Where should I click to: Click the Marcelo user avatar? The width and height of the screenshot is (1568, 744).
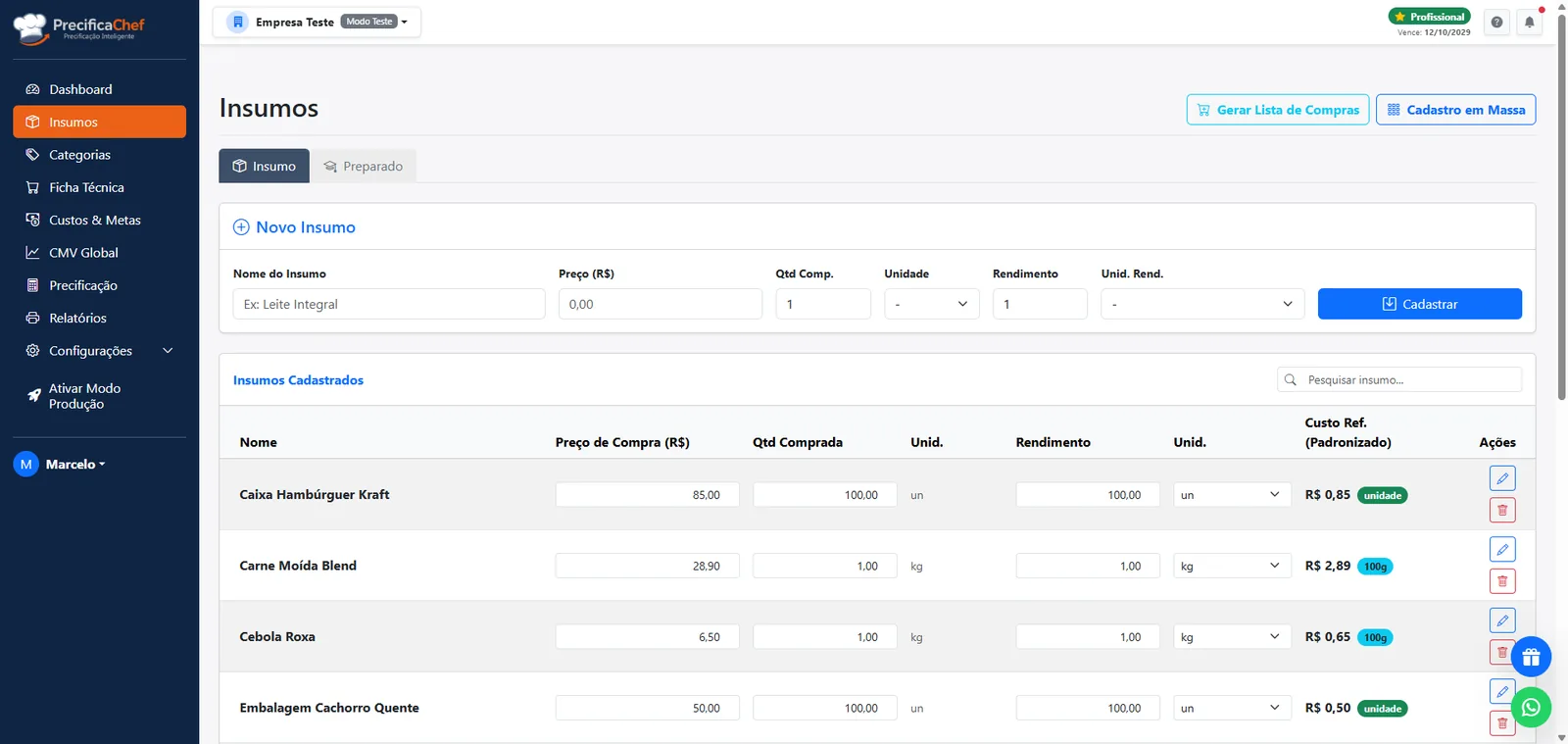click(26, 464)
